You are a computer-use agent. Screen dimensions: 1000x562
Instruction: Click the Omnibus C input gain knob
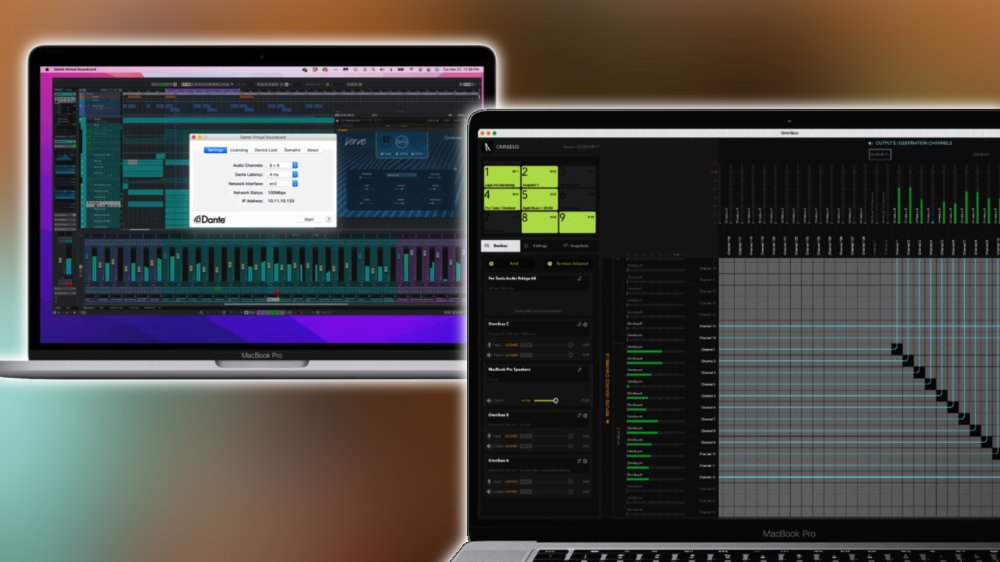(x=570, y=345)
